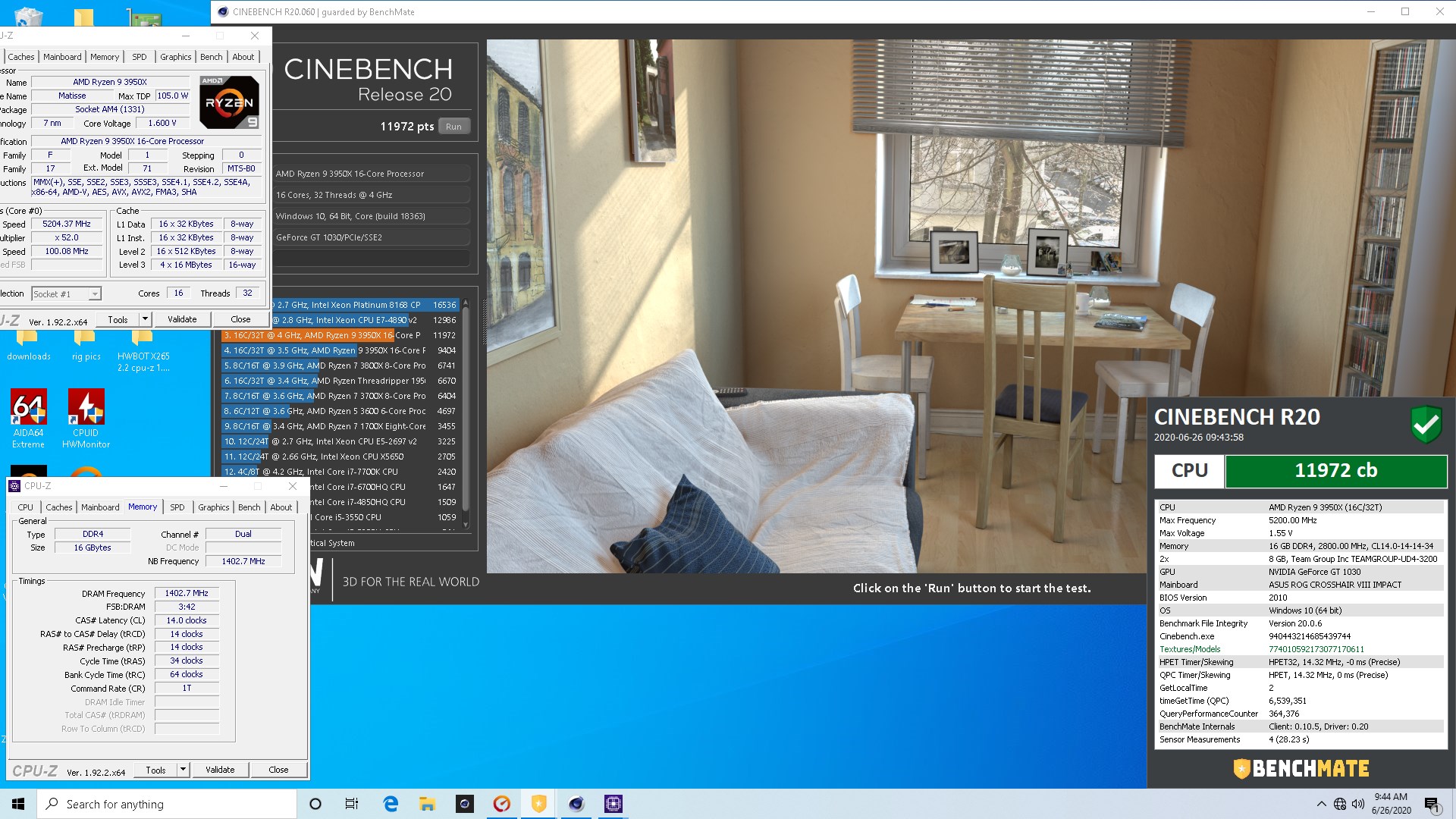Click the Cinebench title bar app icon
The width and height of the screenshot is (1456, 819).
(222, 11)
